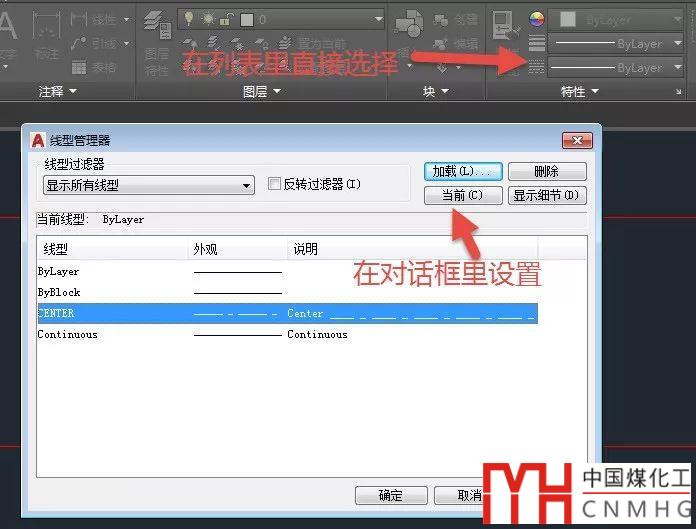Open the 显示所有线型 filter dropdown
This screenshot has height=529, width=696.
(149, 185)
